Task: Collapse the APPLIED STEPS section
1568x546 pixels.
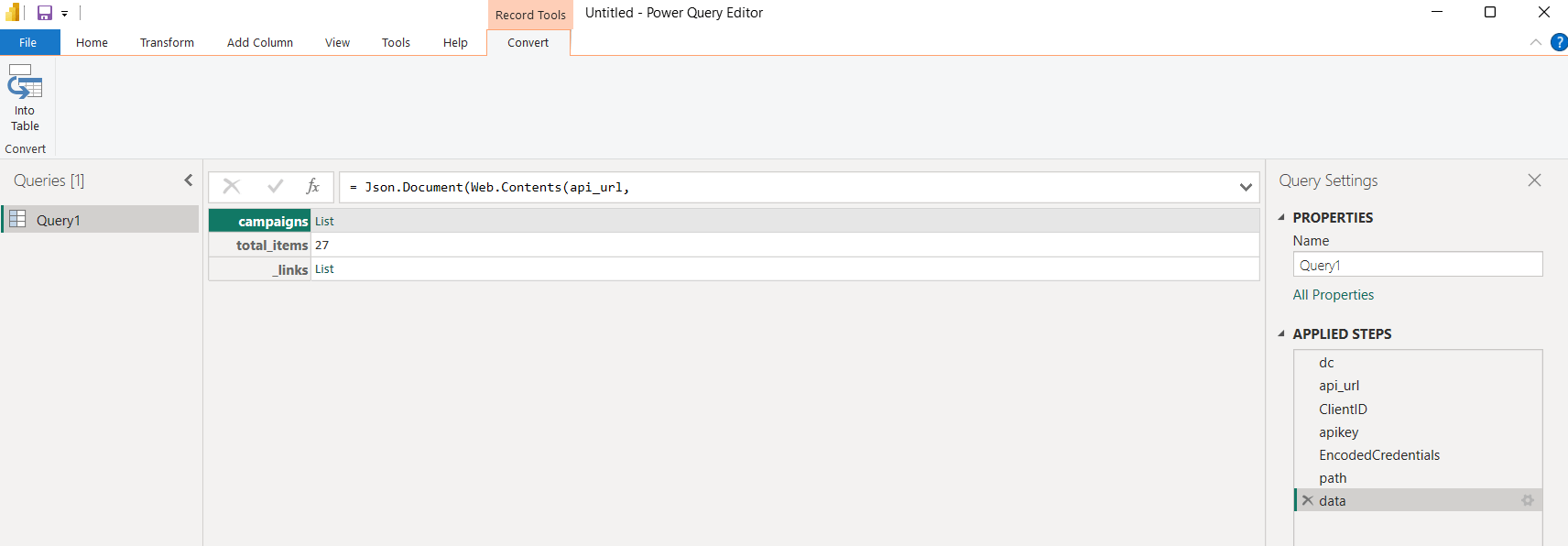Action: click(x=1281, y=334)
